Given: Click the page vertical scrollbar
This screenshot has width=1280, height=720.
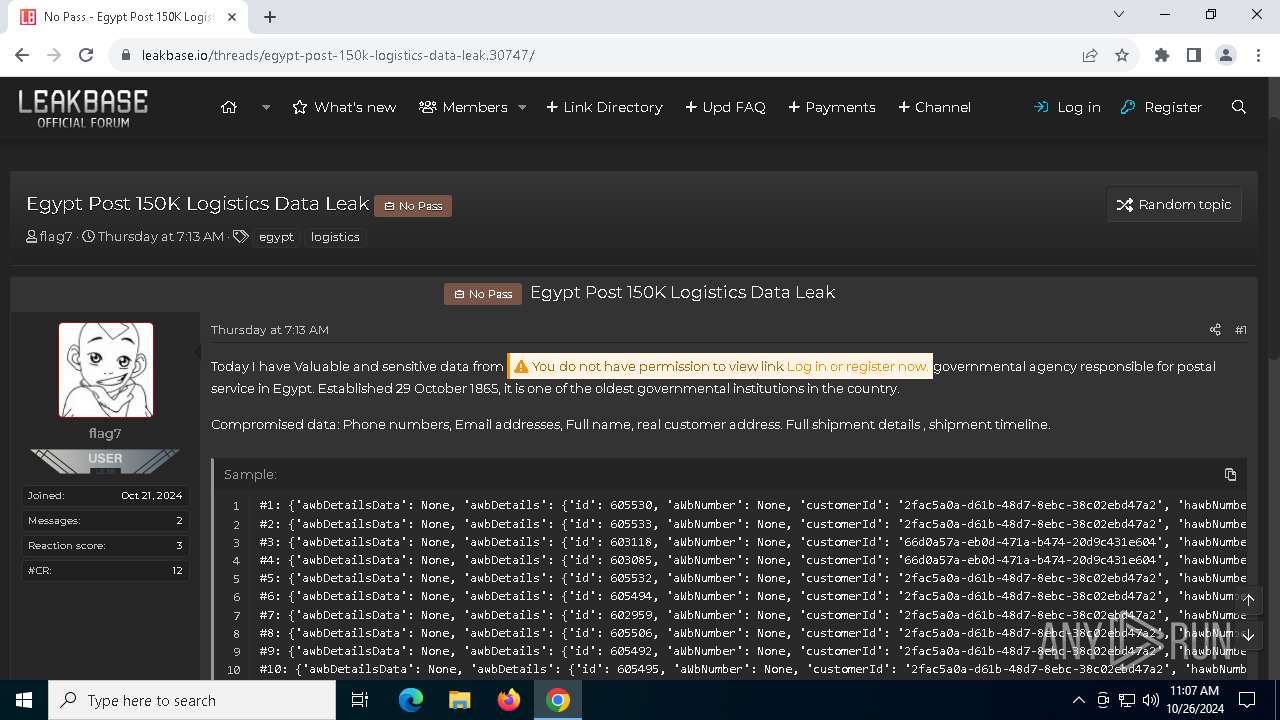Looking at the screenshot, I should (x=1273, y=380).
